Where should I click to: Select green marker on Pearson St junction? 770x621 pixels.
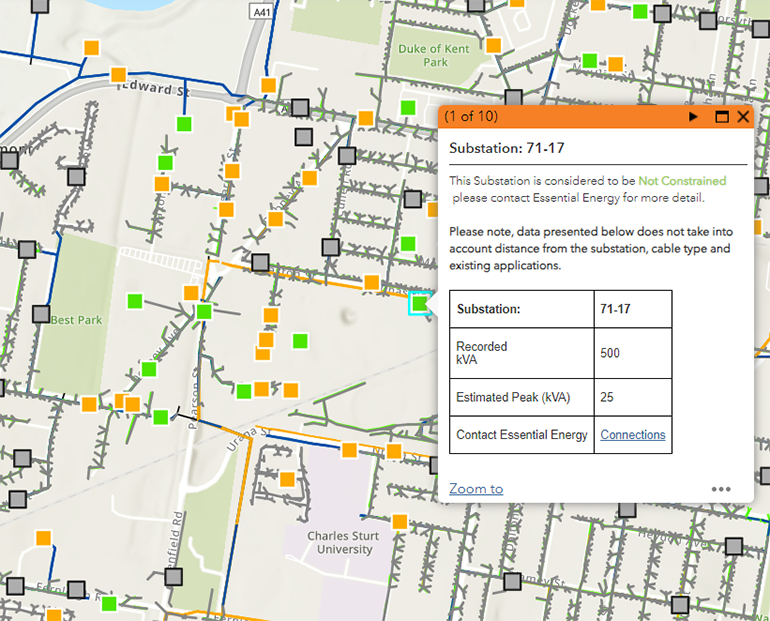point(204,312)
